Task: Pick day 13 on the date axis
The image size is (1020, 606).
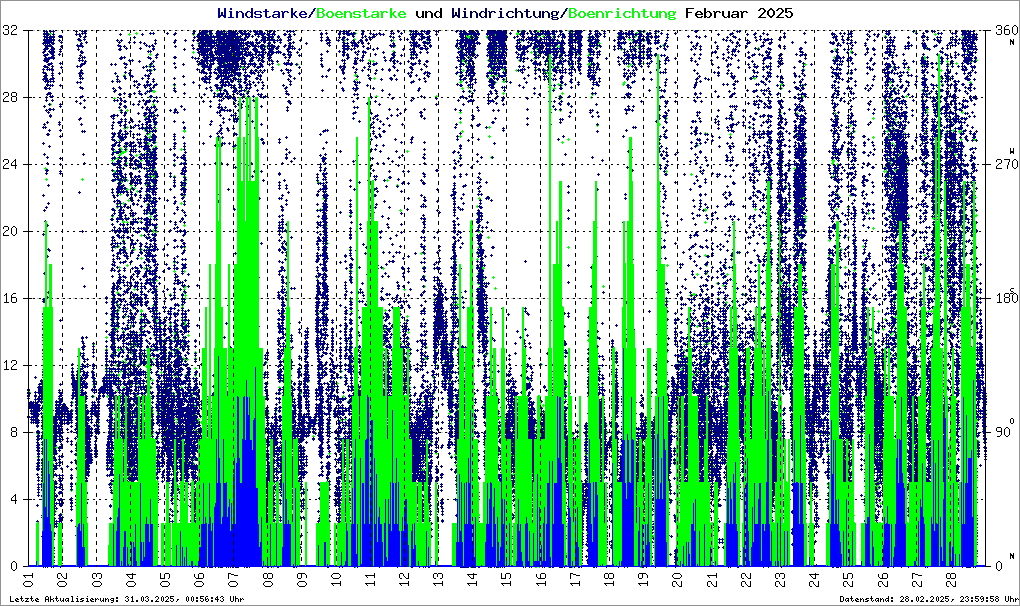Action: tap(438, 579)
